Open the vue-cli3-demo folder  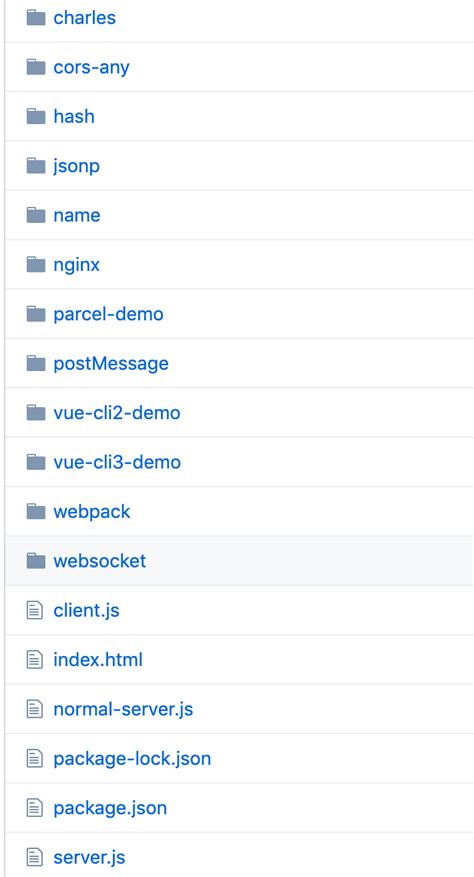117,462
